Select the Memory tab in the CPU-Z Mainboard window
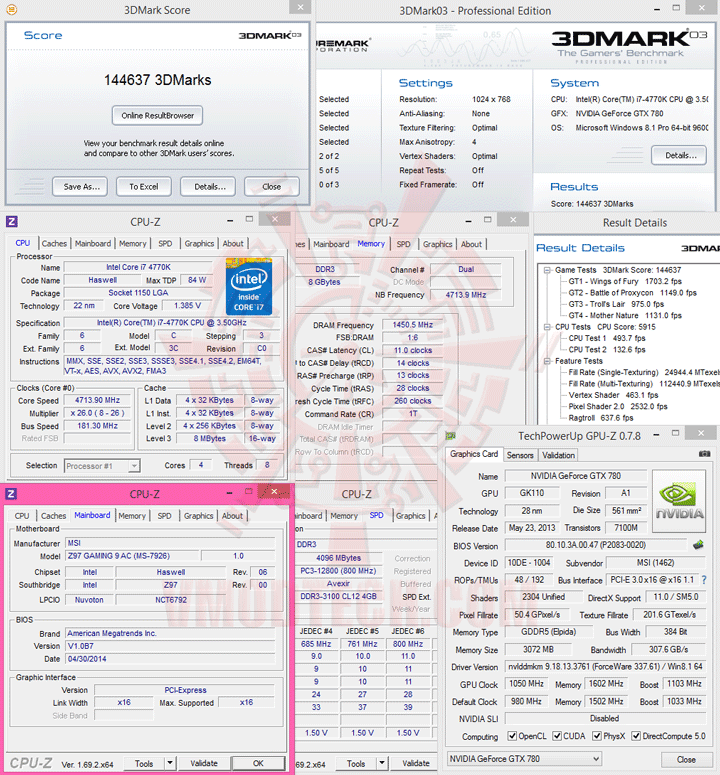The height and width of the screenshot is (775, 720). [x=132, y=516]
